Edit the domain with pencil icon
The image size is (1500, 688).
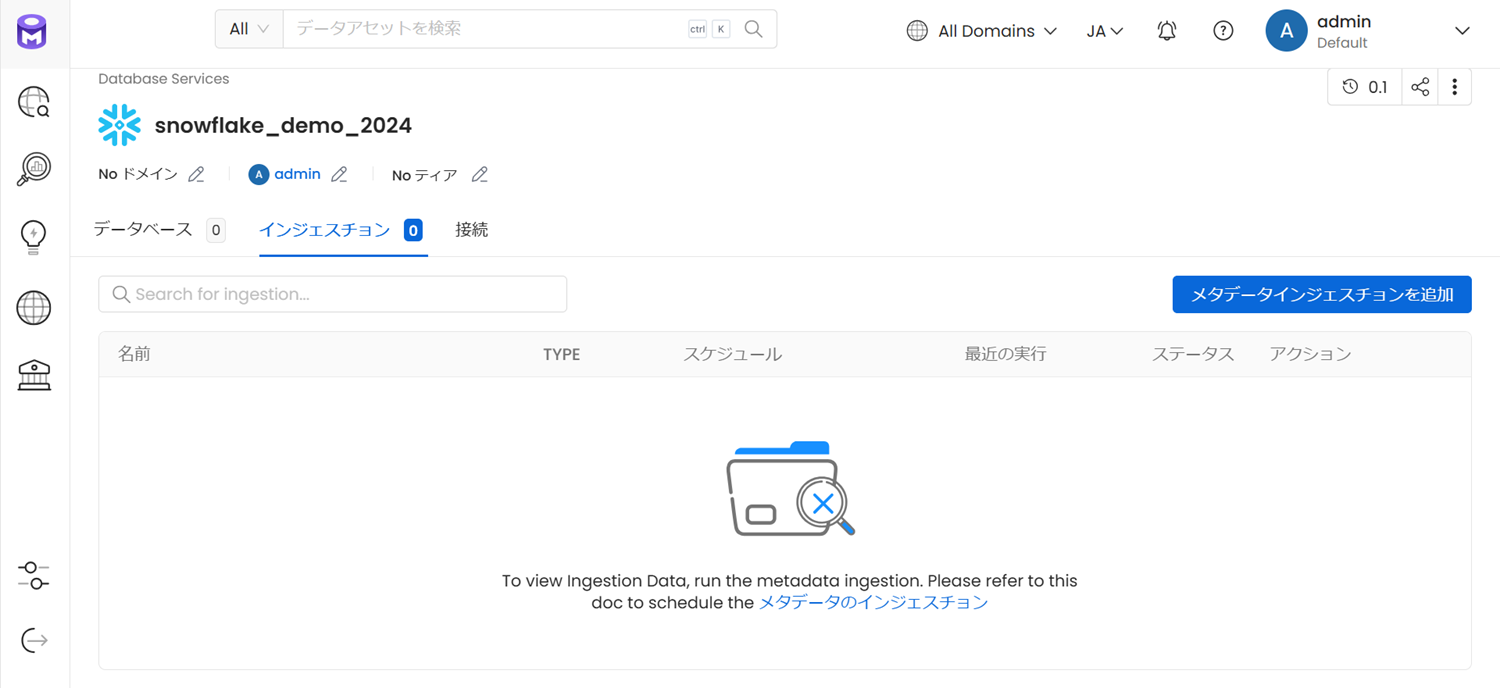pyautogui.click(x=196, y=175)
